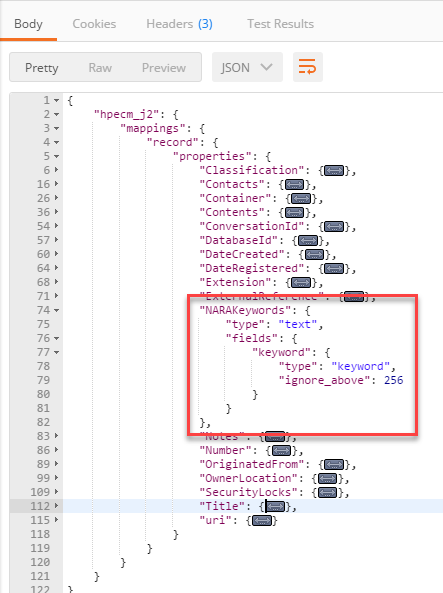This screenshot has height=593, width=443.
Task: Click the folded-code icon after OriginatedFrom
Action: click(334, 465)
